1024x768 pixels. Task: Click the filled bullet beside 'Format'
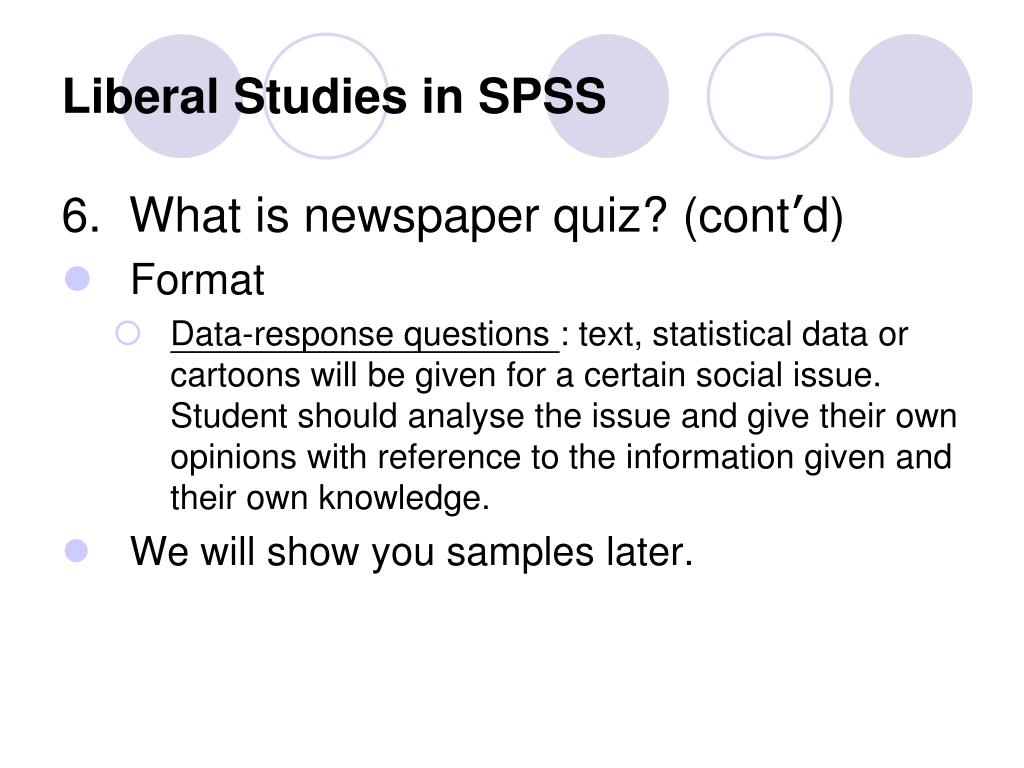(77, 279)
